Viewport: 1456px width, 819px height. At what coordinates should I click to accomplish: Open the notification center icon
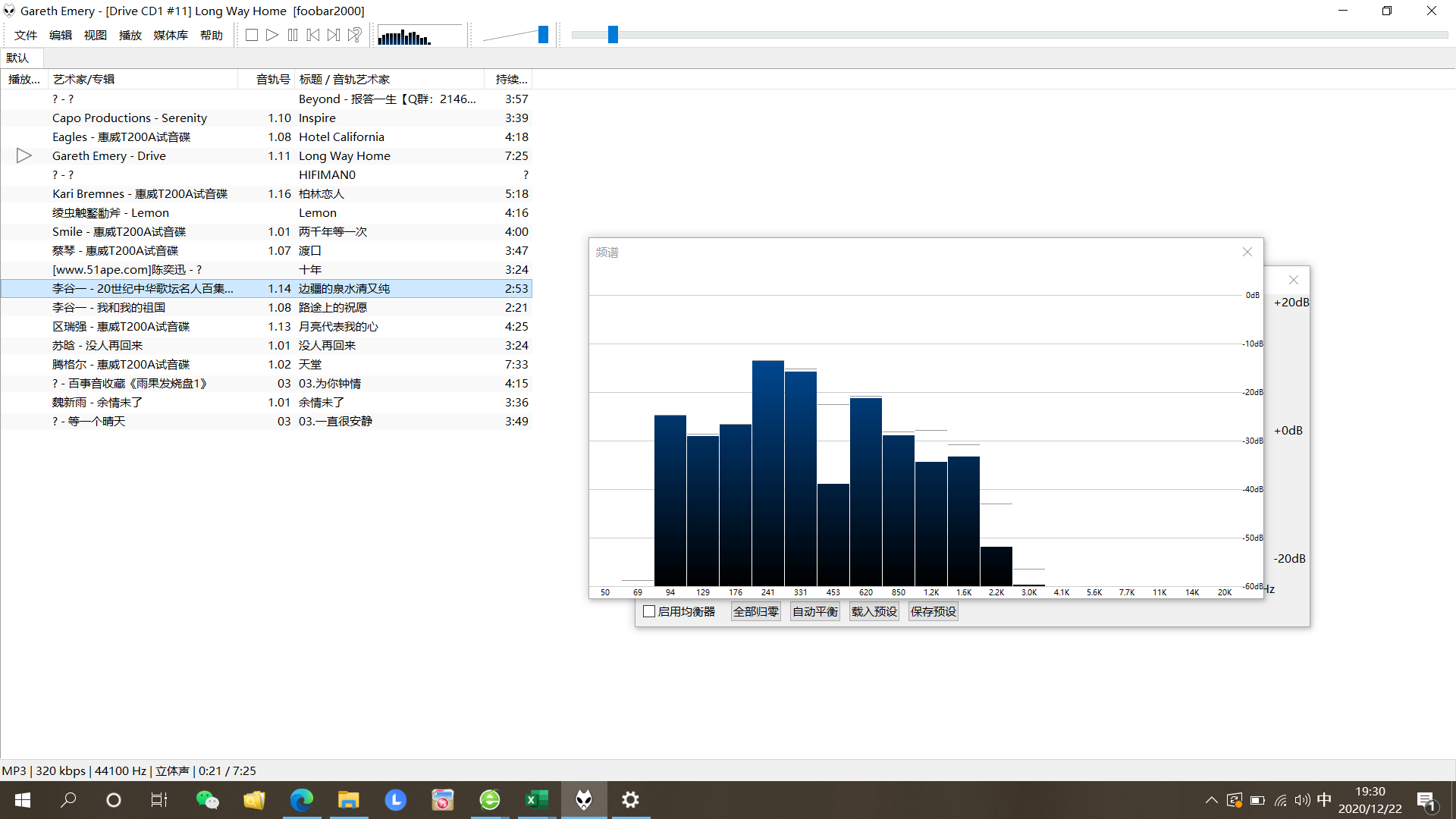pyautogui.click(x=1427, y=800)
